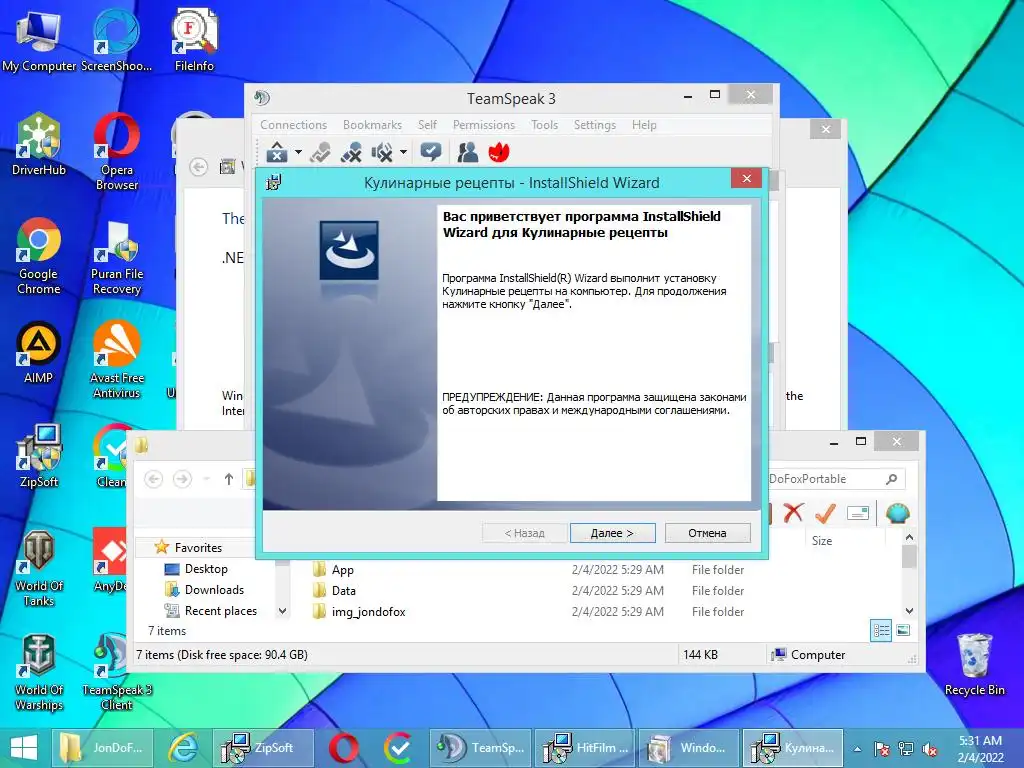This screenshot has width=1024, height=768.
Task: Click TeamSpeak's mute microphone toolbar icon
Action: [351, 152]
